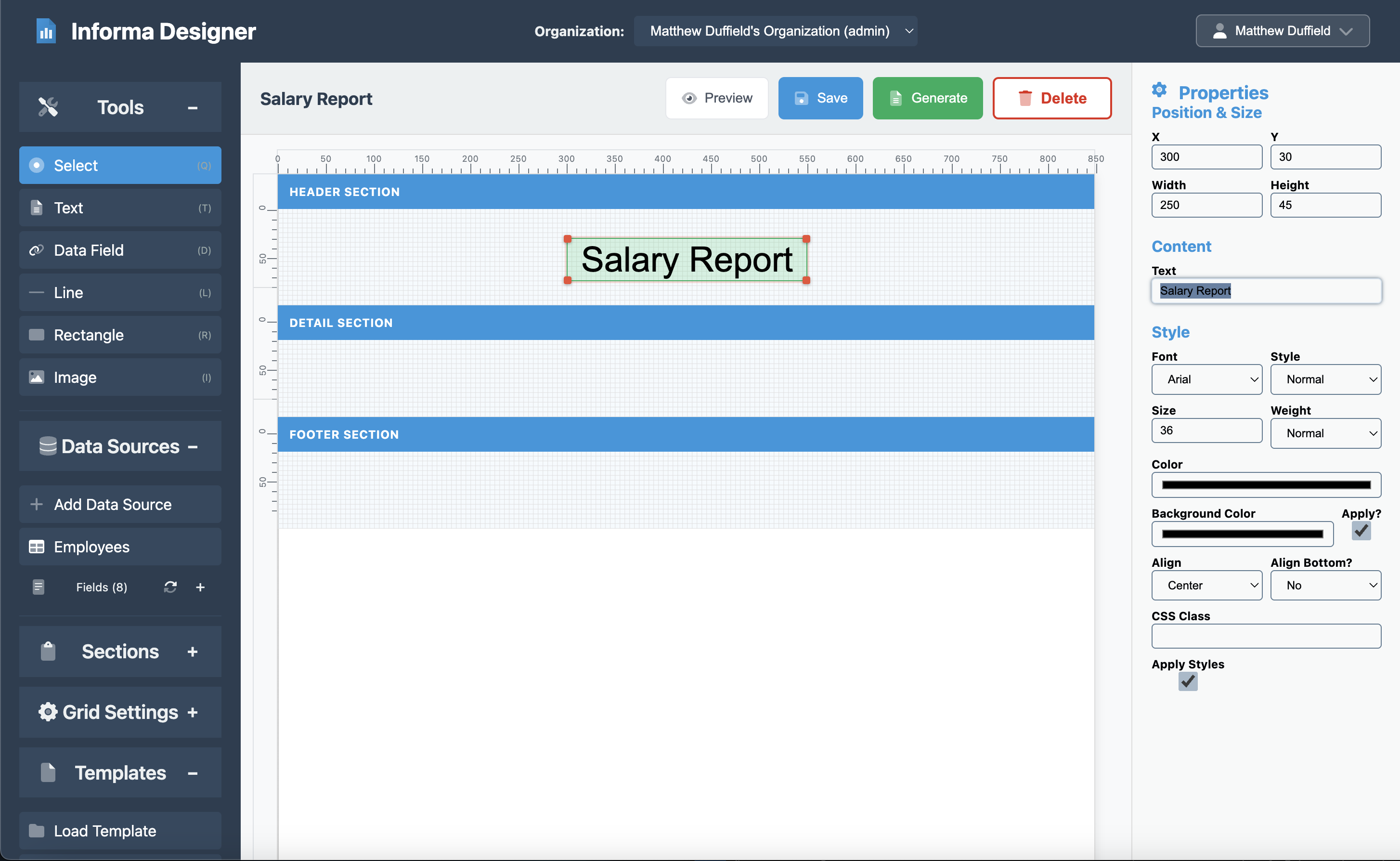Open the Font dropdown
Screen dimensions: 1400x861
[x=1206, y=379]
